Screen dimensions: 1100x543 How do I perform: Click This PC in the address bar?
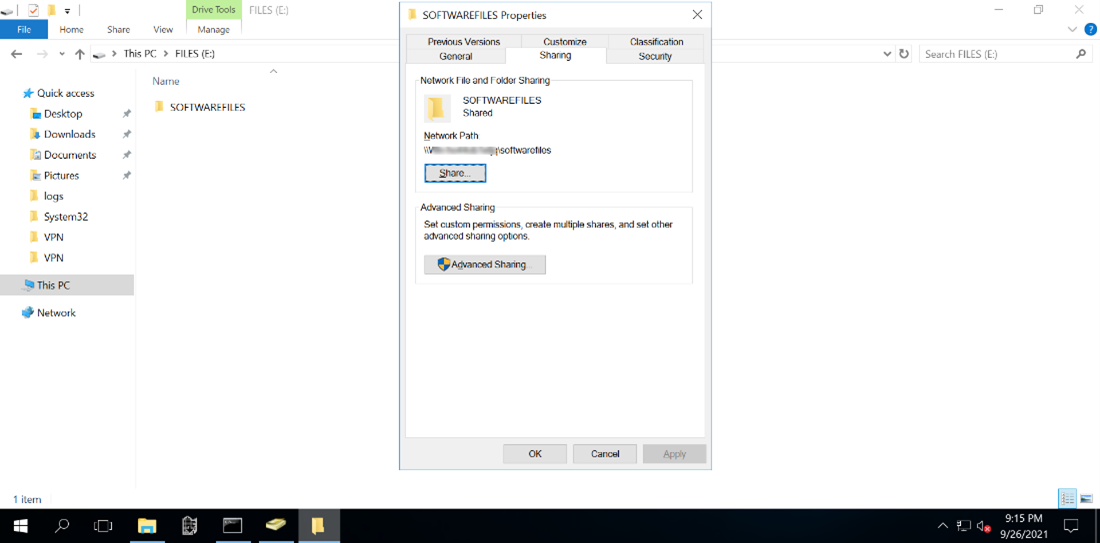pos(140,54)
